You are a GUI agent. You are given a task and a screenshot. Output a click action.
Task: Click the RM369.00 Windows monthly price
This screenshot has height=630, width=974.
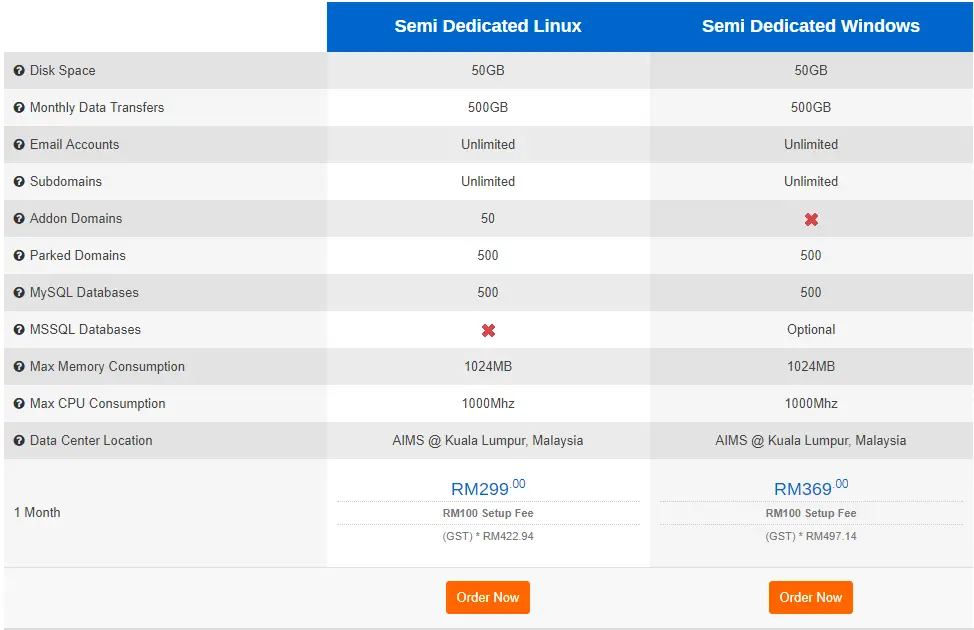[811, 488]
